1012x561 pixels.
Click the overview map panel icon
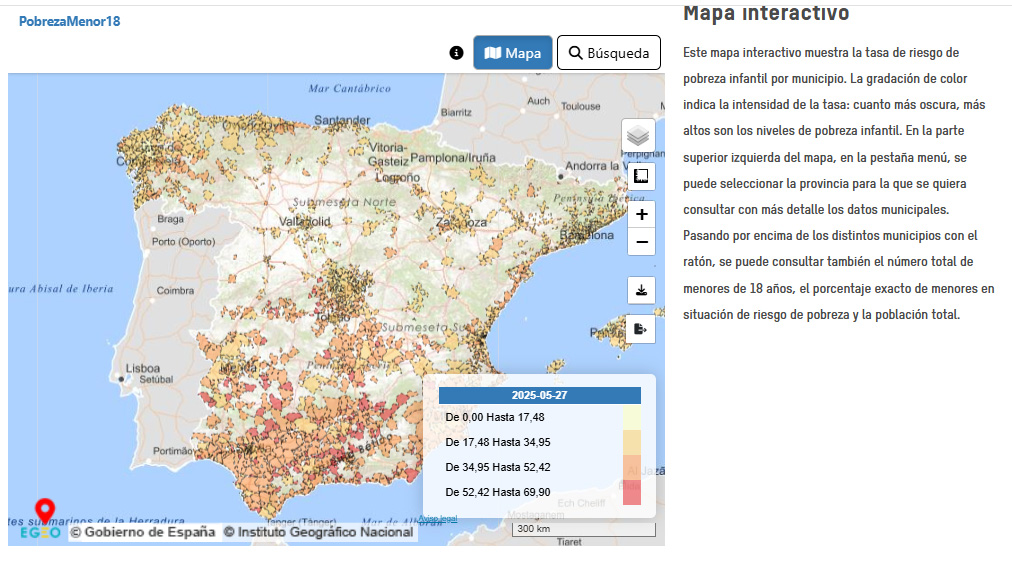641,176
